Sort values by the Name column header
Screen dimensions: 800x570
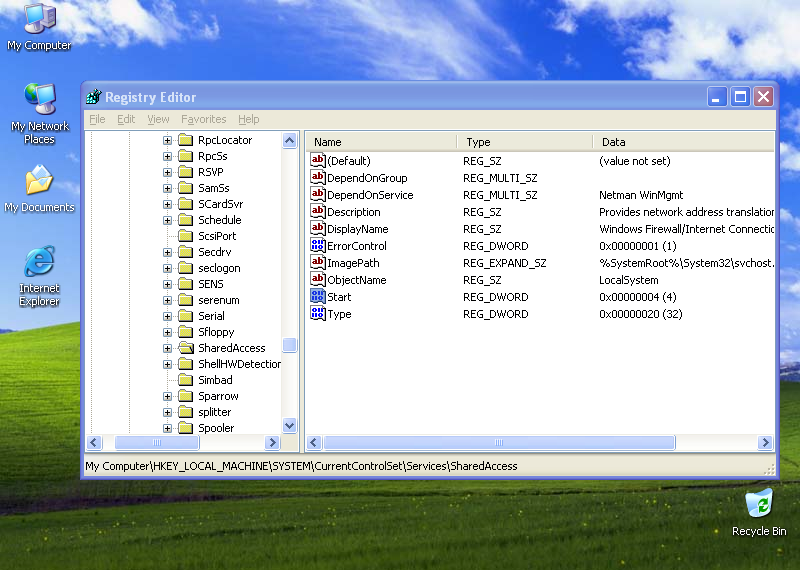click(382, 142)
